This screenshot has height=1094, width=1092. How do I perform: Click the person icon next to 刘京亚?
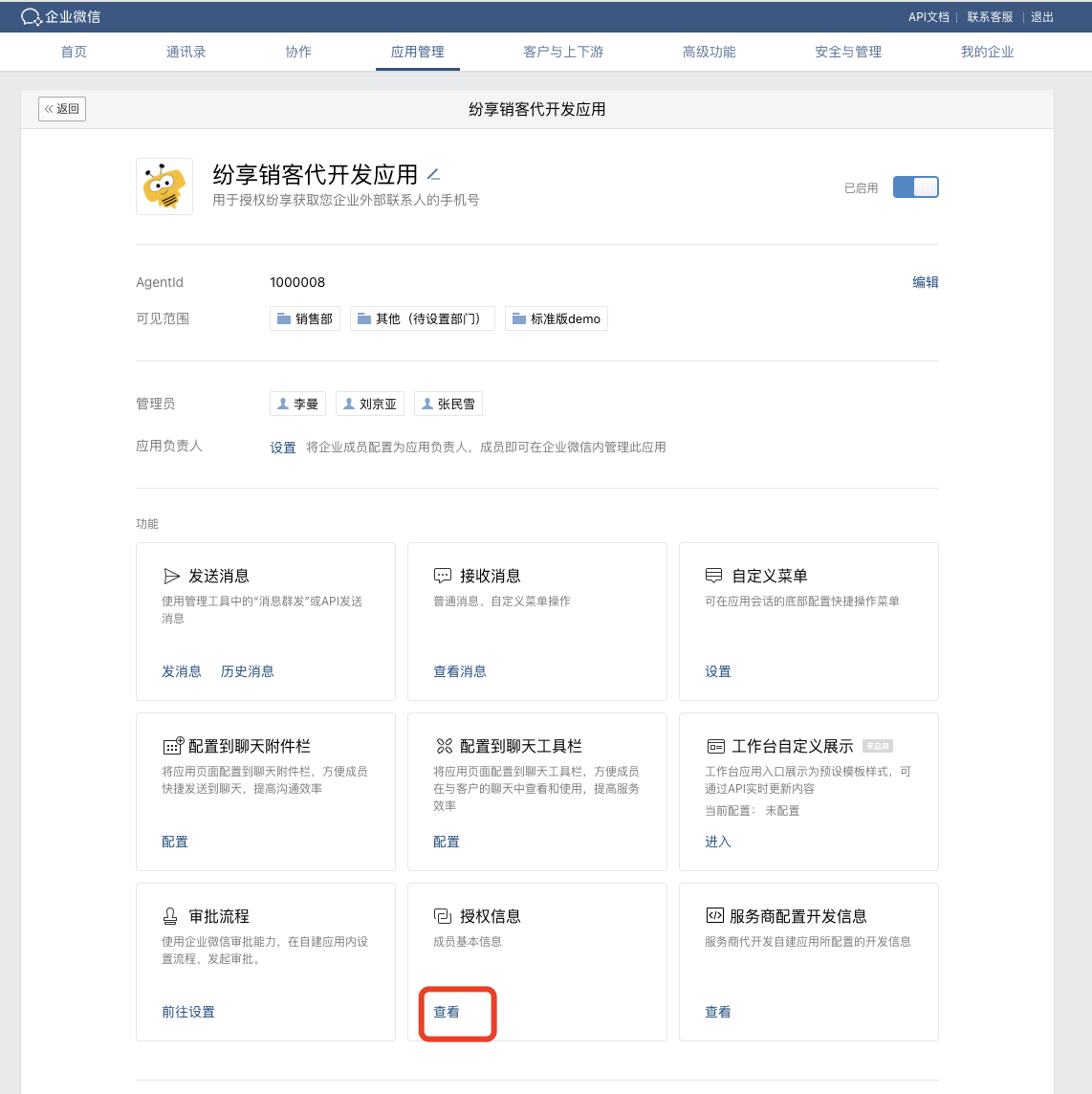349,404
